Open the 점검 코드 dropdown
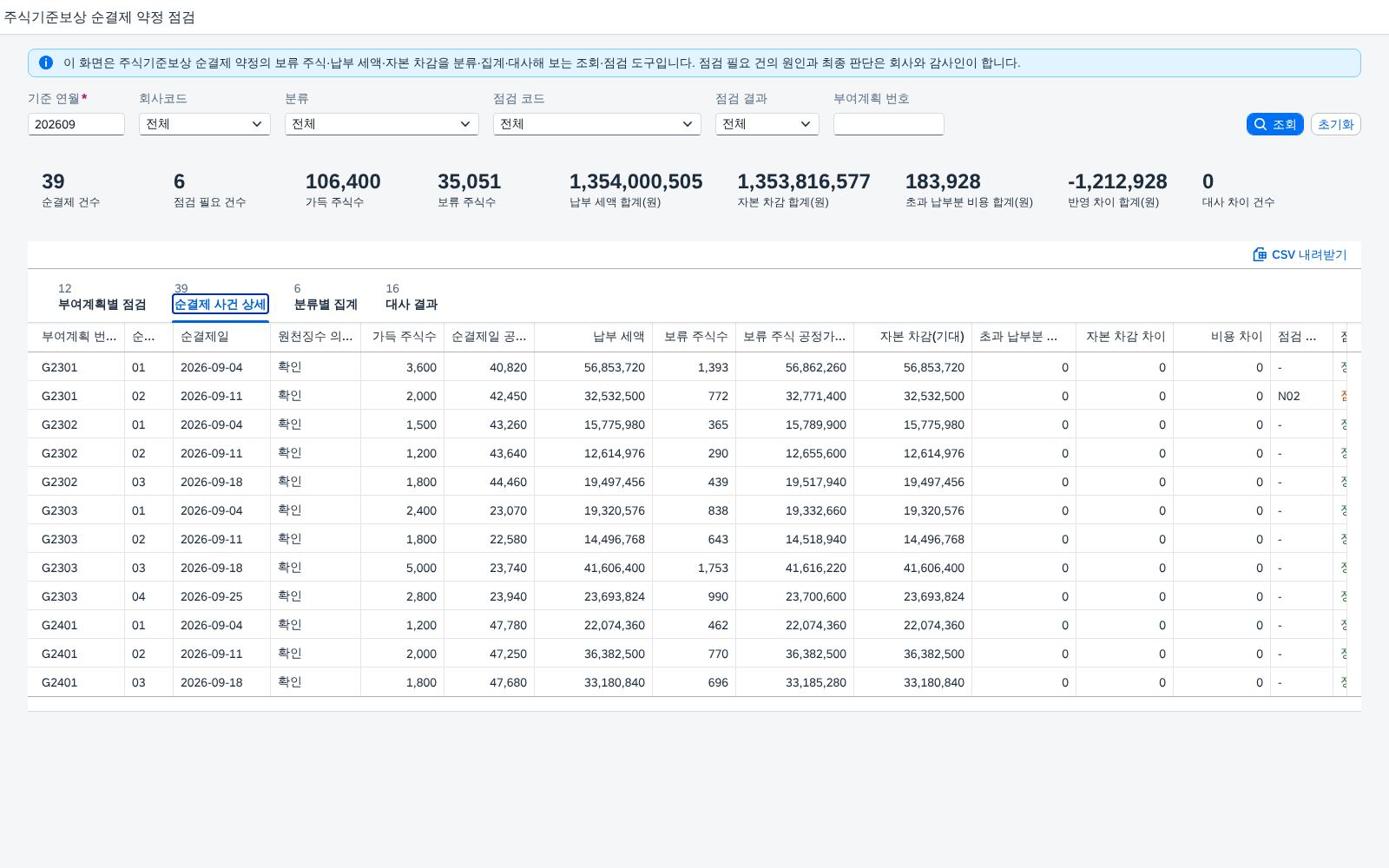The width and height of the screenshot is (1389, 868). 597,124
